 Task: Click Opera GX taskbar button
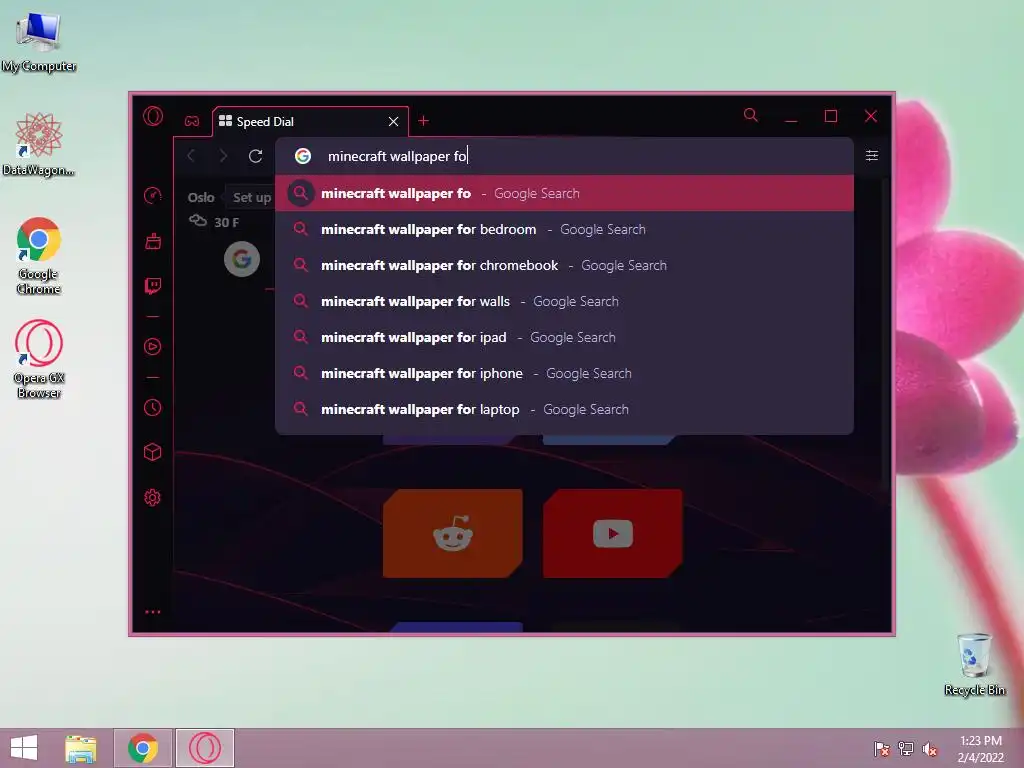[x=205, y=748]
